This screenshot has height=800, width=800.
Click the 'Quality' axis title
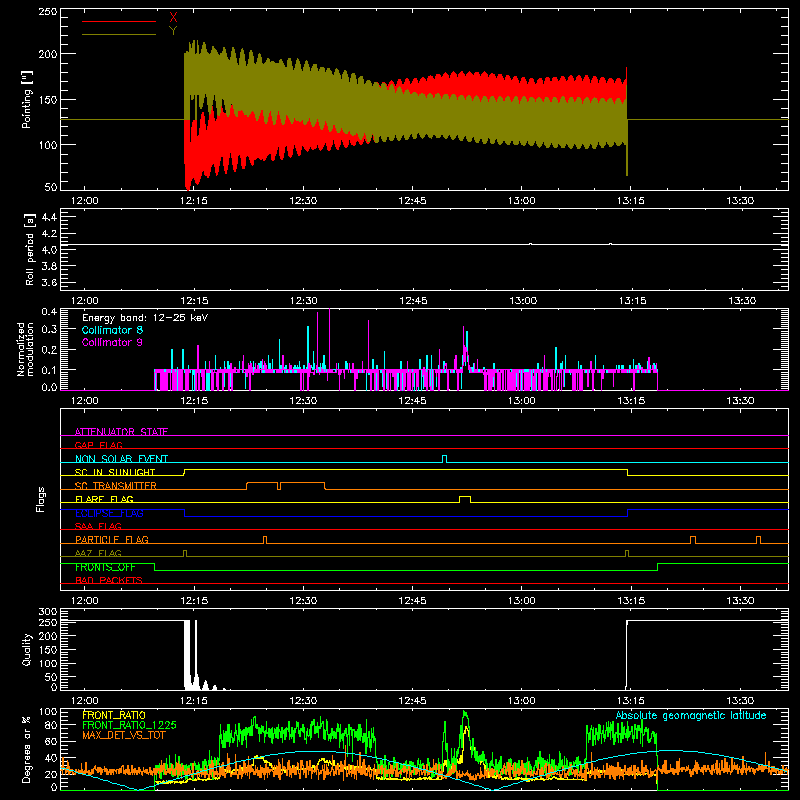pos(27,649)
